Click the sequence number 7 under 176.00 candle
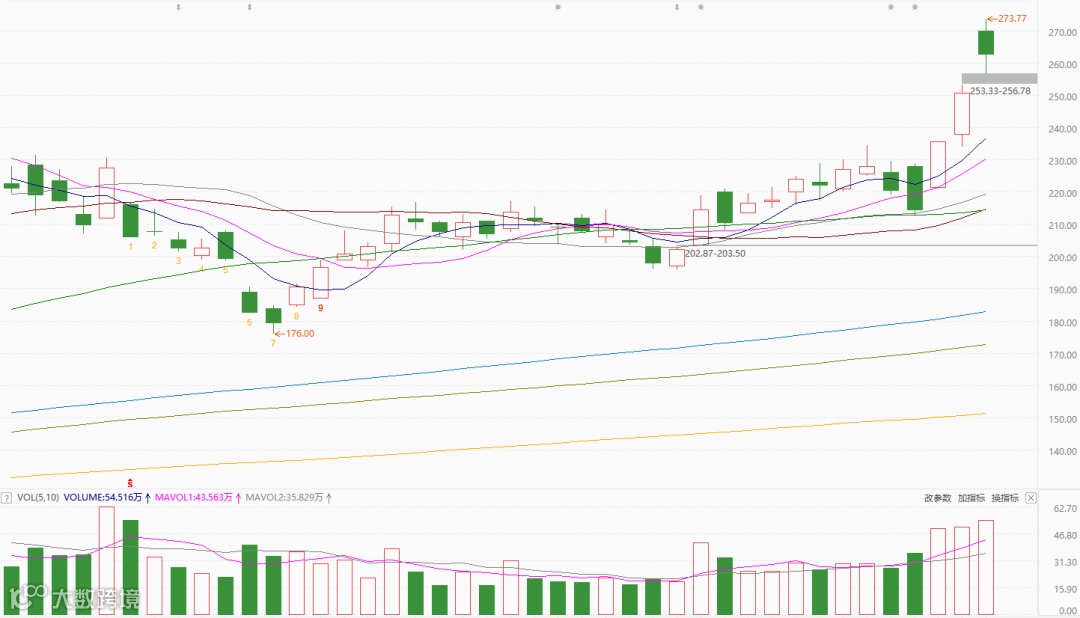Screen dimensions: 1080x618 tap(273, 343)
